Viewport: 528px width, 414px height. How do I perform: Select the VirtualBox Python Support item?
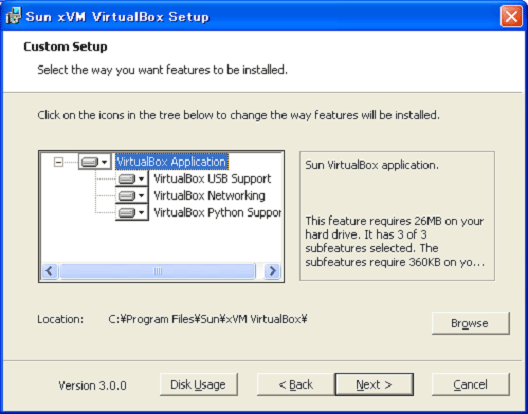point(217,213)
